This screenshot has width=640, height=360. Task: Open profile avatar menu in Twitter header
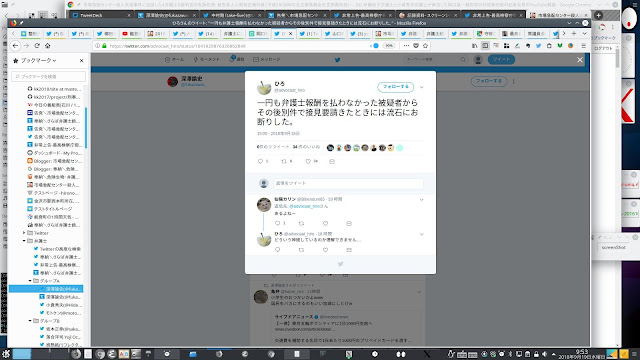pos(478,60)
